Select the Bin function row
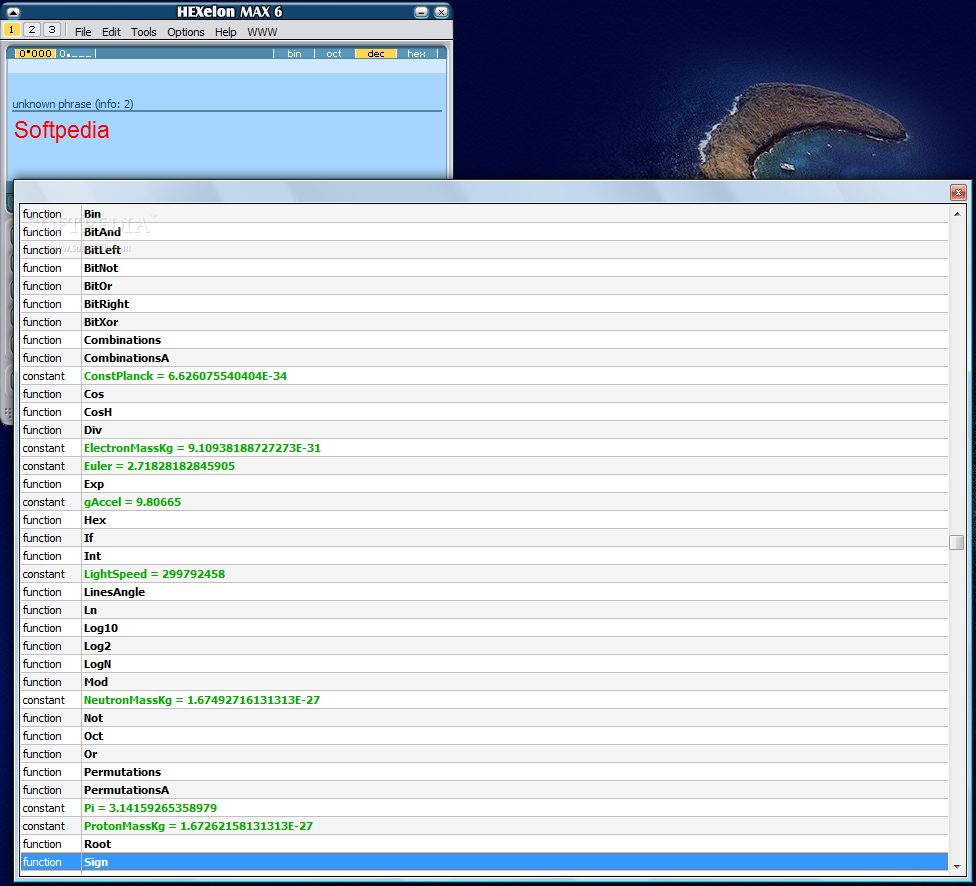976x886 pixels. 484,214
